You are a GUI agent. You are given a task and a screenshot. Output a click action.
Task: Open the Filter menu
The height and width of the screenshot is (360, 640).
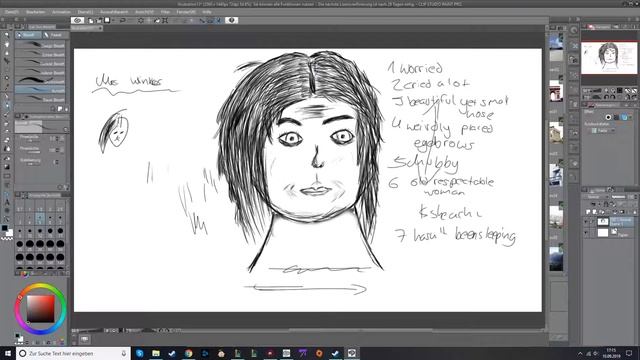(x=165, y=12)
